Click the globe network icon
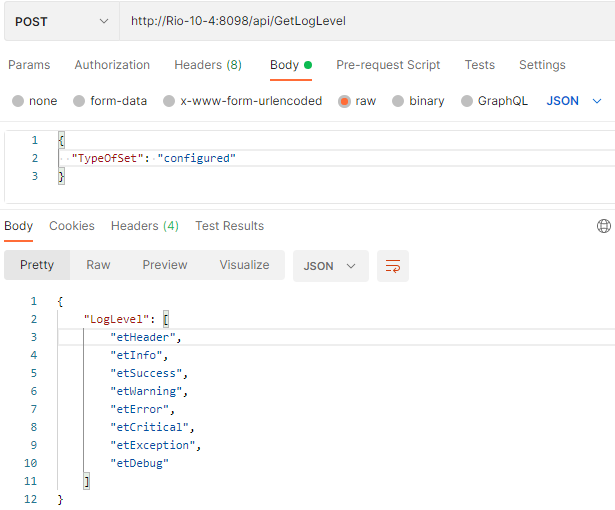Viewport: 615px width, 510px height. pos(603,226)
